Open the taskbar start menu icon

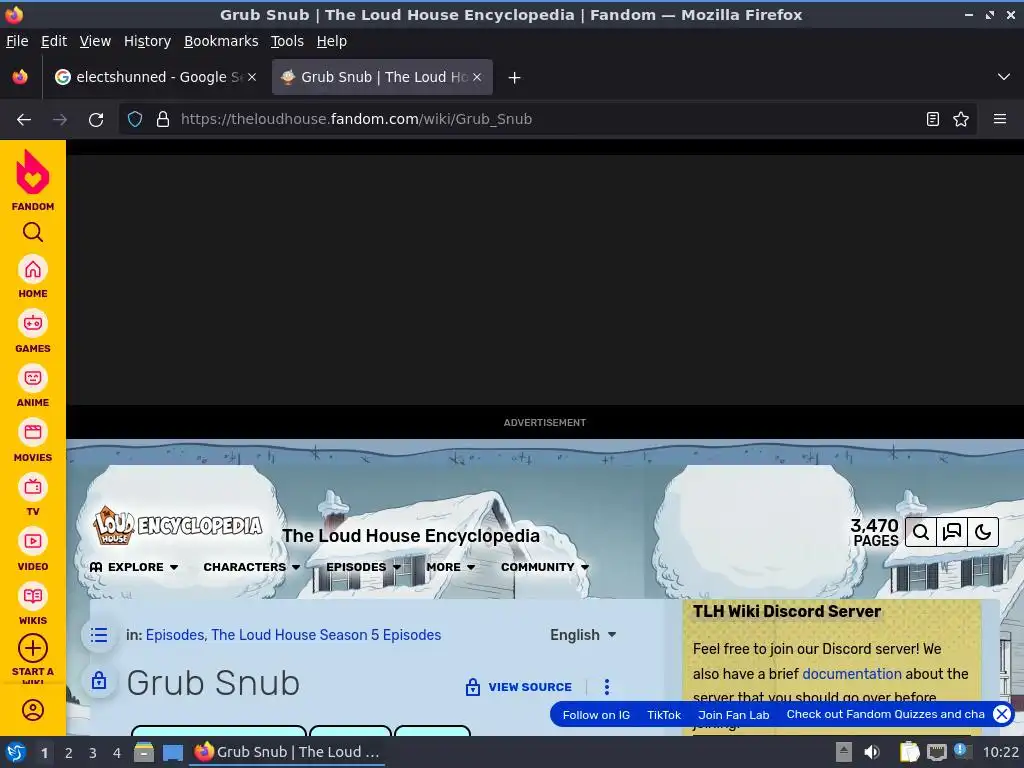[x=16, y=752]
